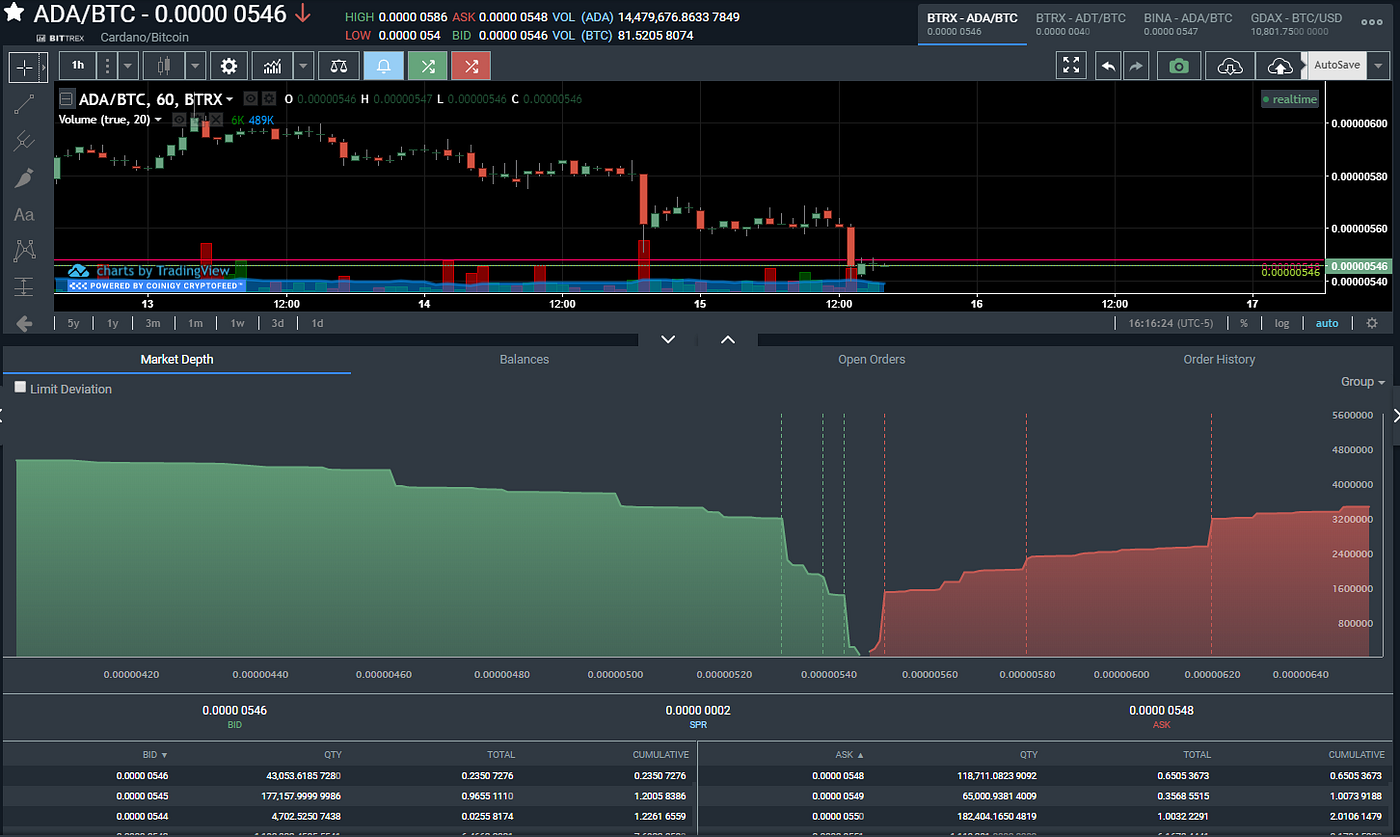Favorite ADA/BTC with the star icon
Viewport: 1400px width, 837px height.
click(x=15, y=14)
